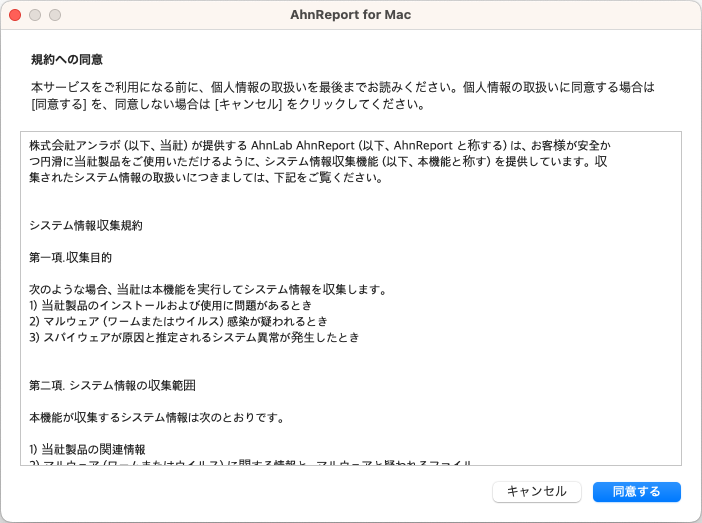
Task: Click the AhnReport for Mac window title
Action: coord(351,15)
